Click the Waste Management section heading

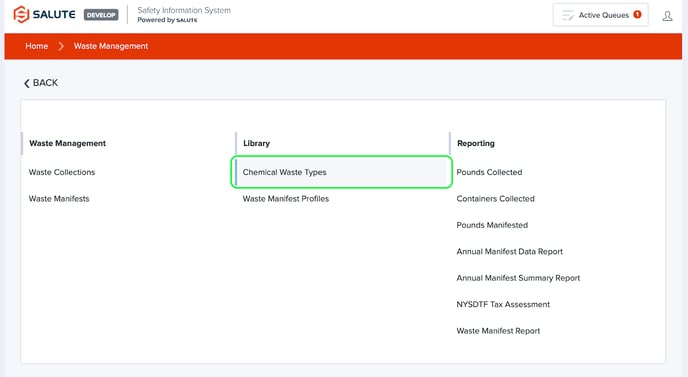click(x=68, y=143)
